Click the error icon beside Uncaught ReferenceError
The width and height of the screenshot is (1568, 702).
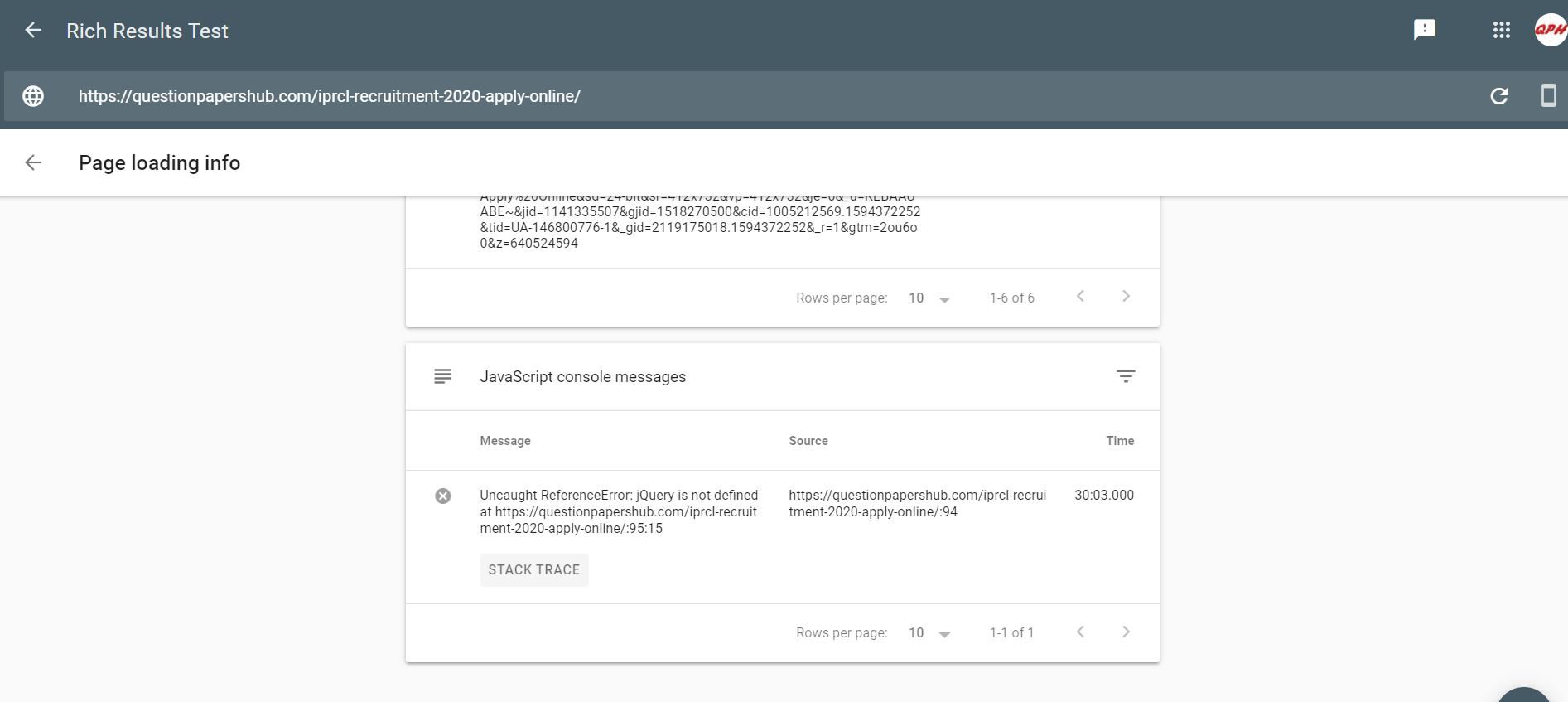pos(442,496)
